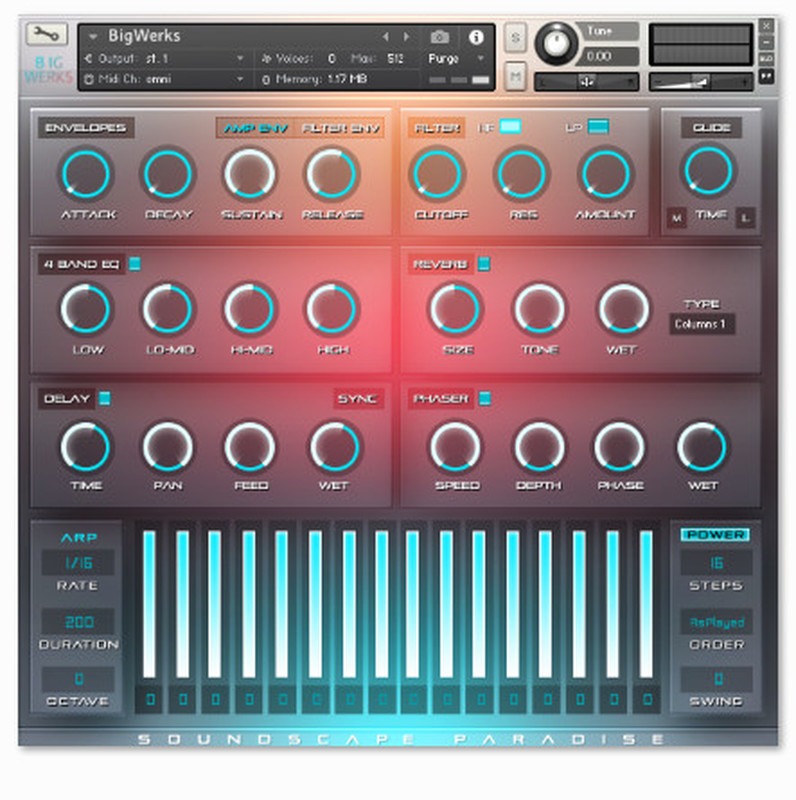The height and width of the screenshot is (800, 796).
Task: Toggle the Reverb on/off switch
Action: (x=484, y=264)
